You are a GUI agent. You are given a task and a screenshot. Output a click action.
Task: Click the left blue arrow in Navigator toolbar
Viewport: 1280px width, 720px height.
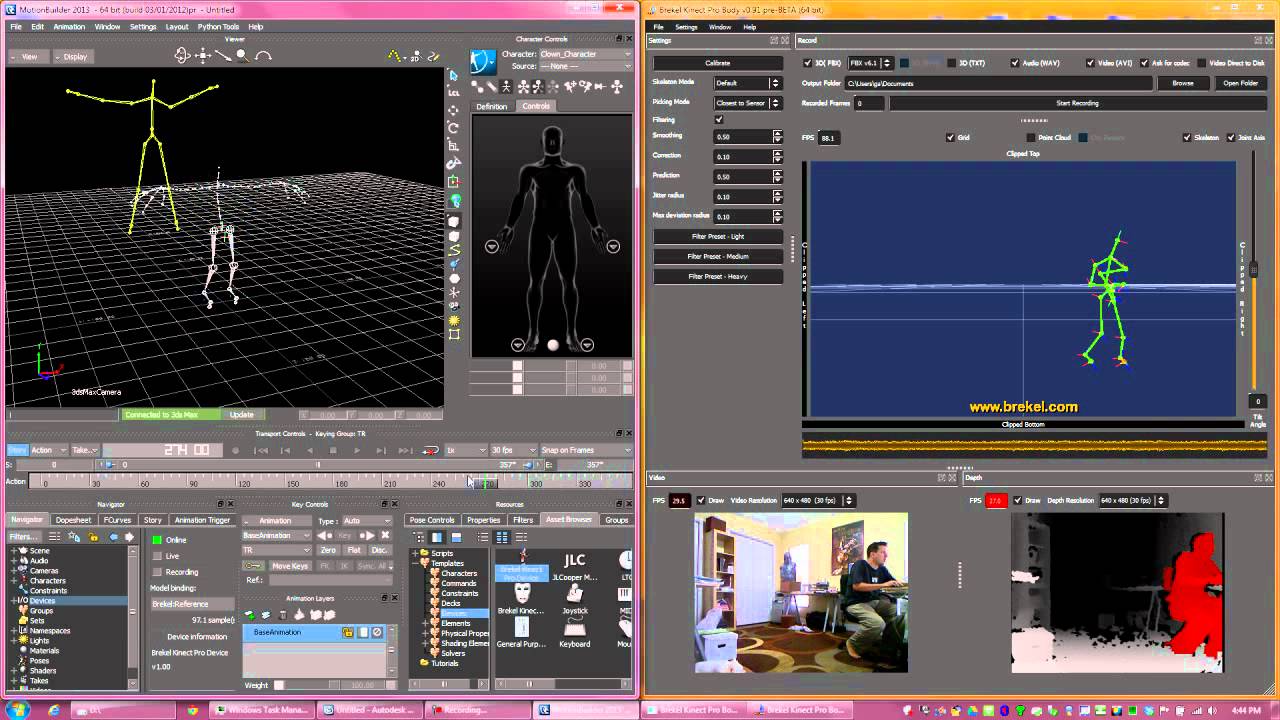[x=113, y=537]
